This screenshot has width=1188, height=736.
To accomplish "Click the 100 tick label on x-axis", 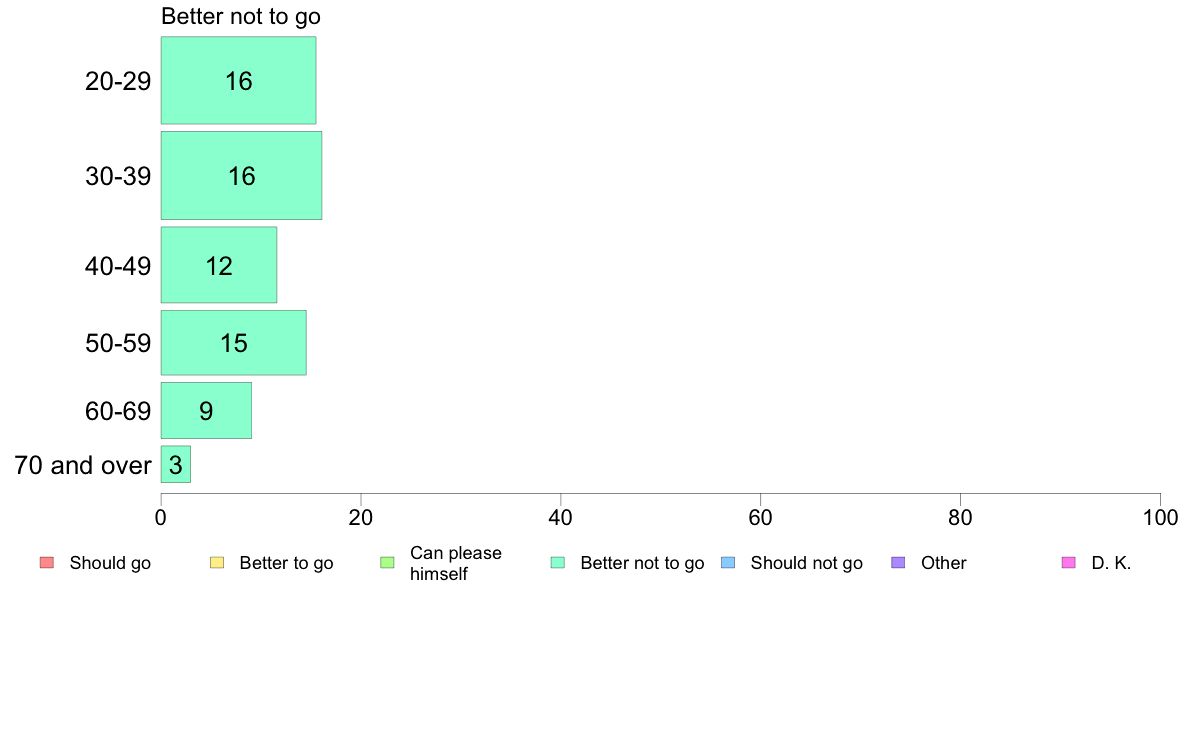I will point(1160,518).
